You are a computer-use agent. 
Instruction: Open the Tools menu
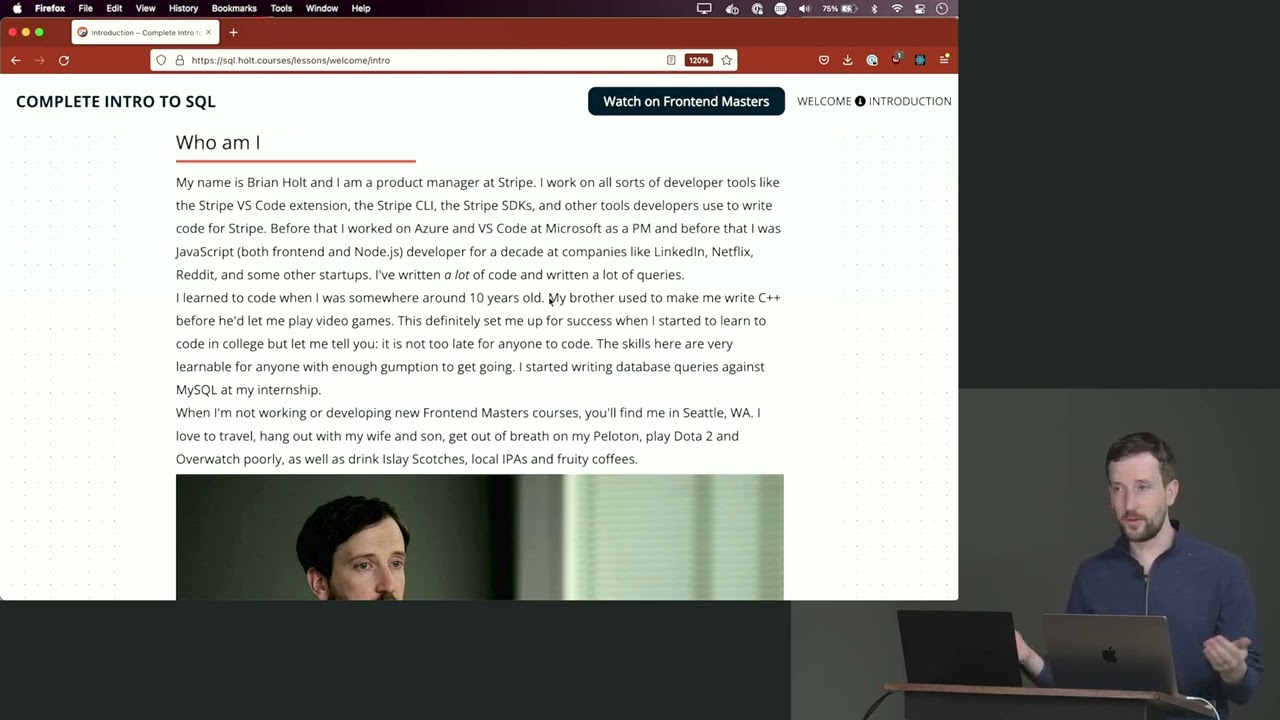tap(281, 8)
